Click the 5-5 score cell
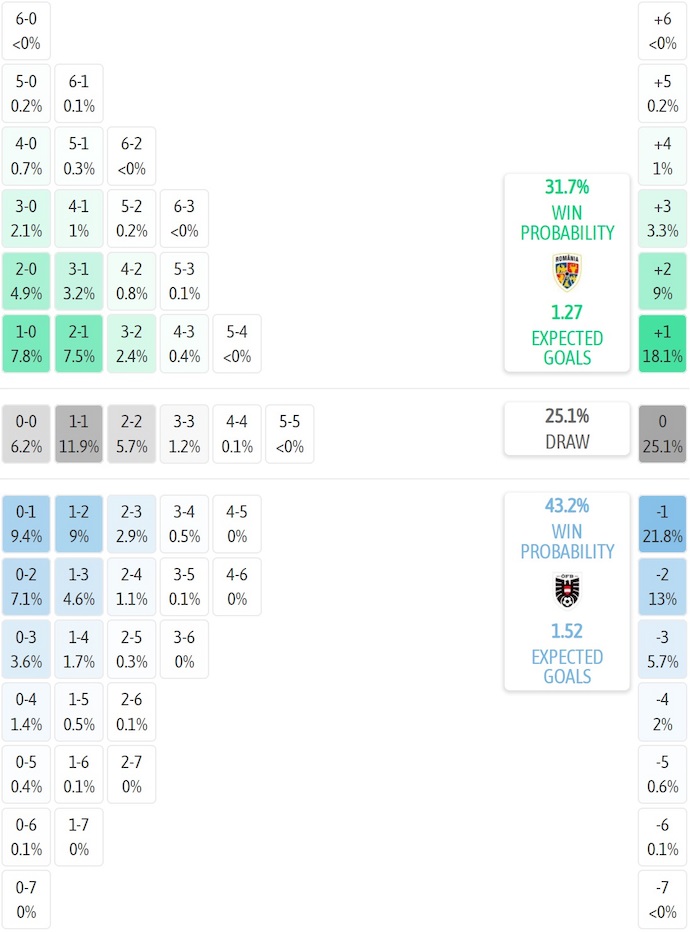 [x=289, y=434]
